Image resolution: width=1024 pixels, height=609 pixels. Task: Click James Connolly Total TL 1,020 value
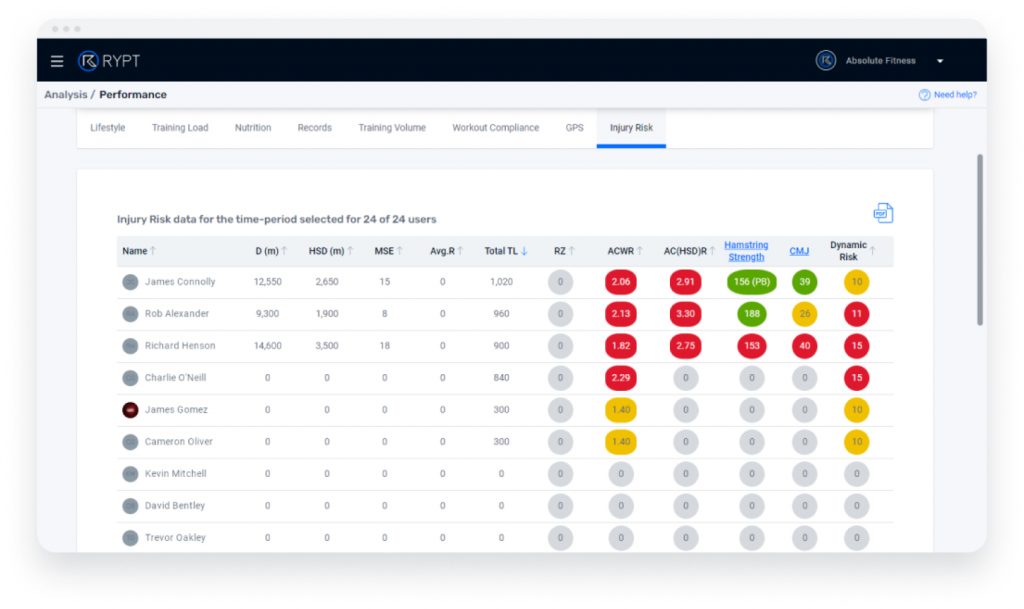click(502, 282)
